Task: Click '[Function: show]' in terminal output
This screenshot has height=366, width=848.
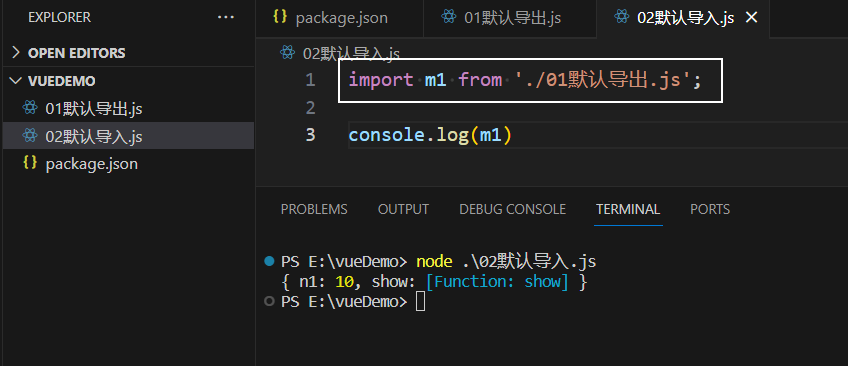Action: (x=497, y=282)
